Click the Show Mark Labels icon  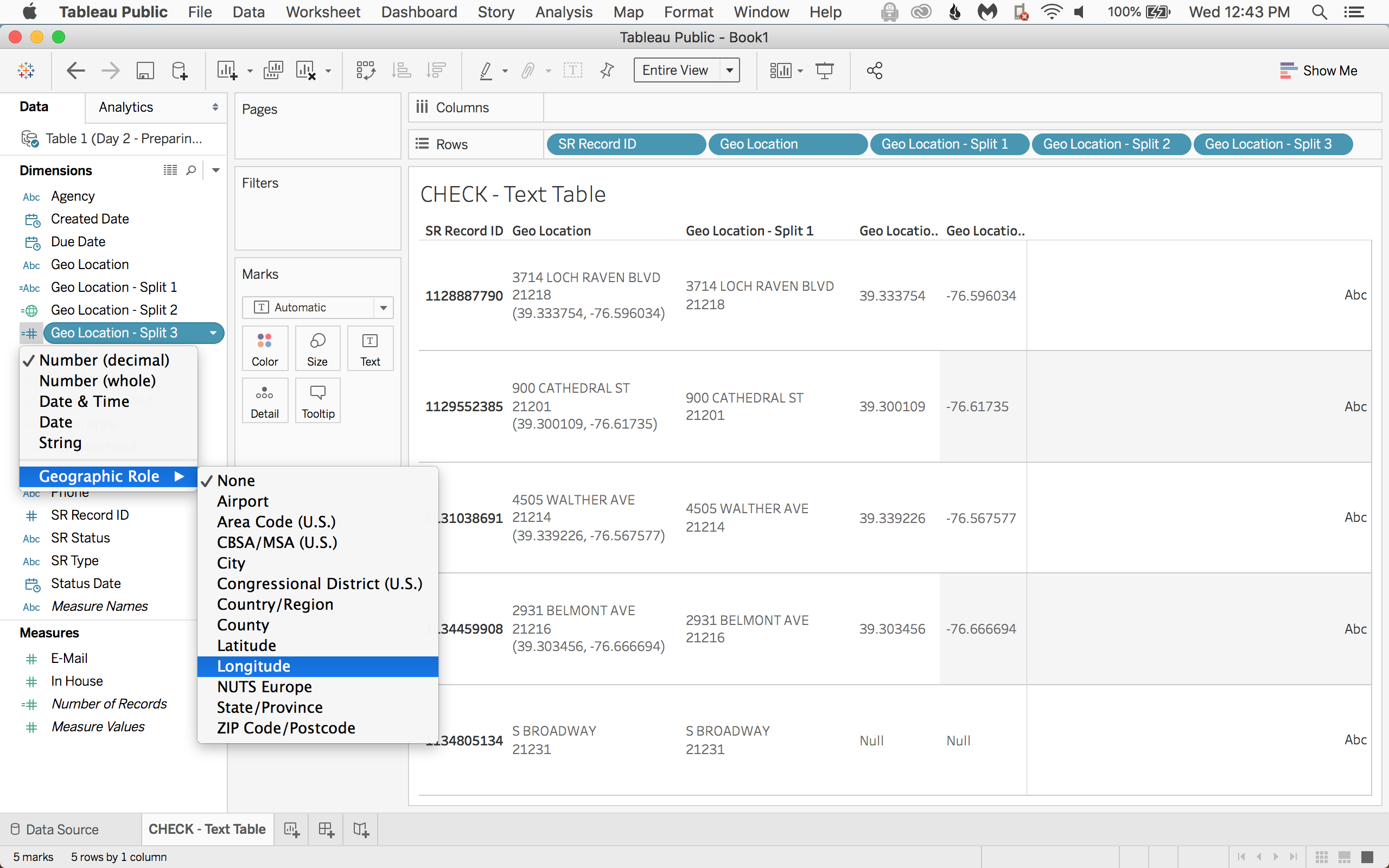coord(573,71)
